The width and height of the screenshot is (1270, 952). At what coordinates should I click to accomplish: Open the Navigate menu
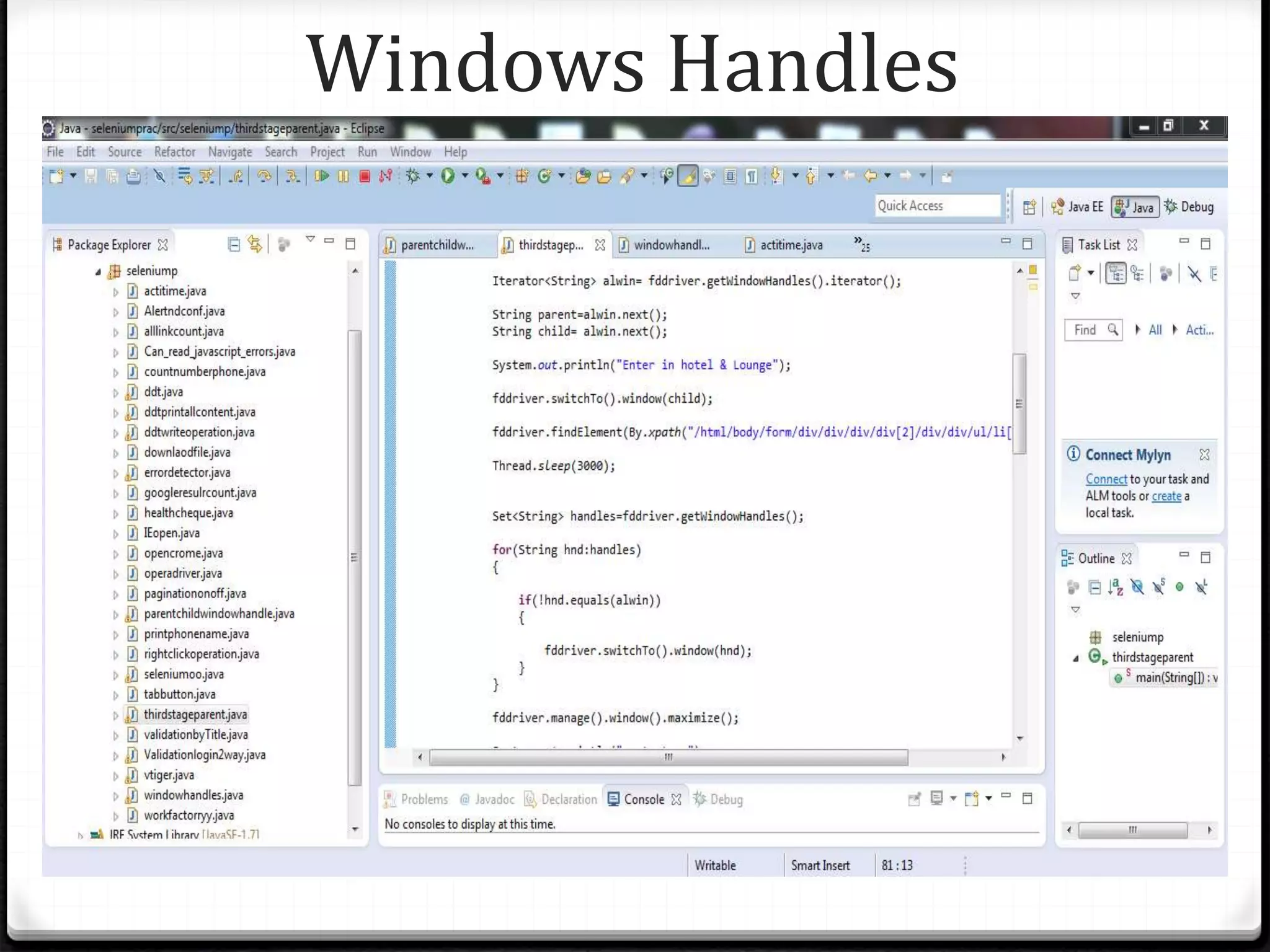(x=230, y=152)
